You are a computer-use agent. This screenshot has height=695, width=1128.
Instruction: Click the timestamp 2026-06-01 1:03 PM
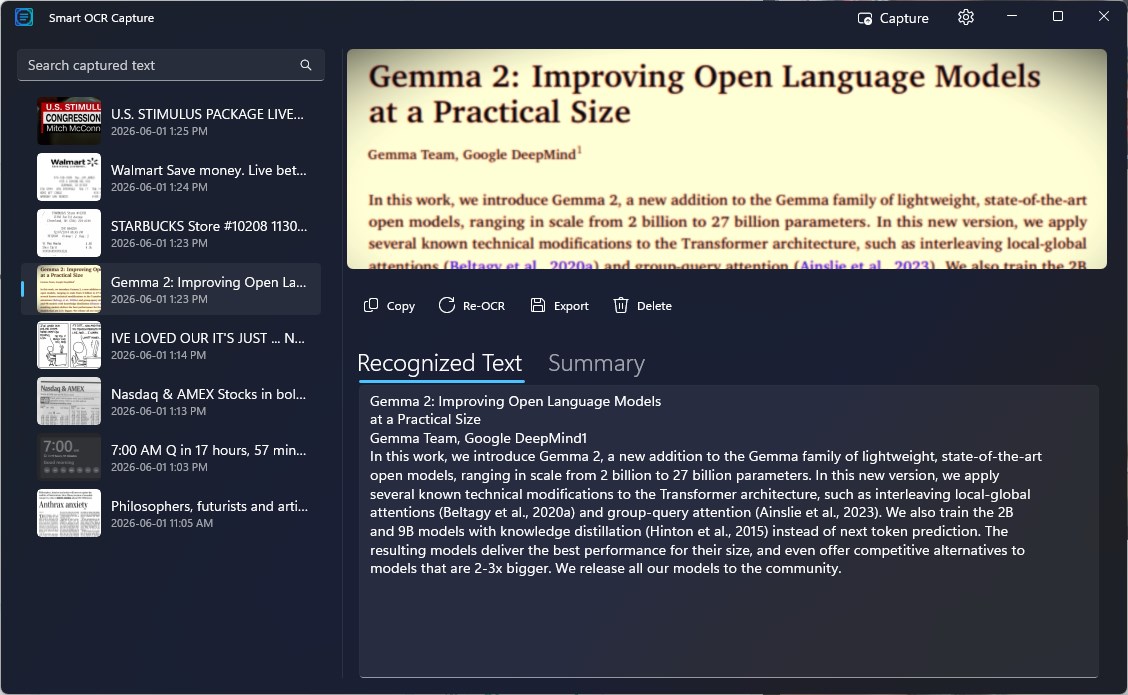[x=159, y=468]
